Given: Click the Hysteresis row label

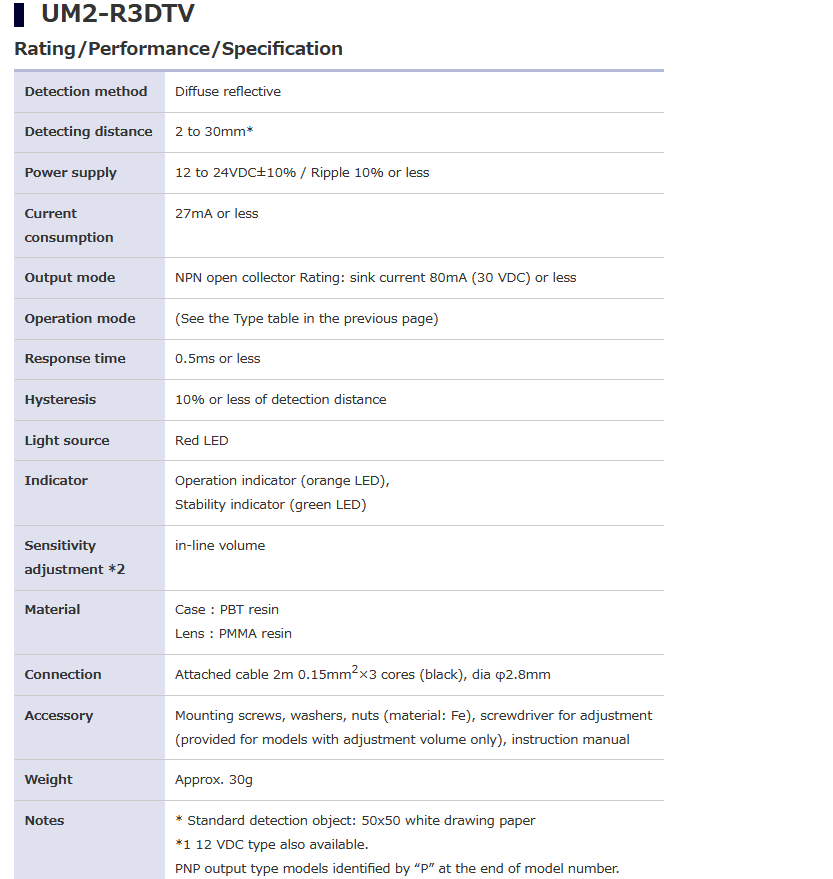Looking at the screenshot, I should tap(60, 399).
